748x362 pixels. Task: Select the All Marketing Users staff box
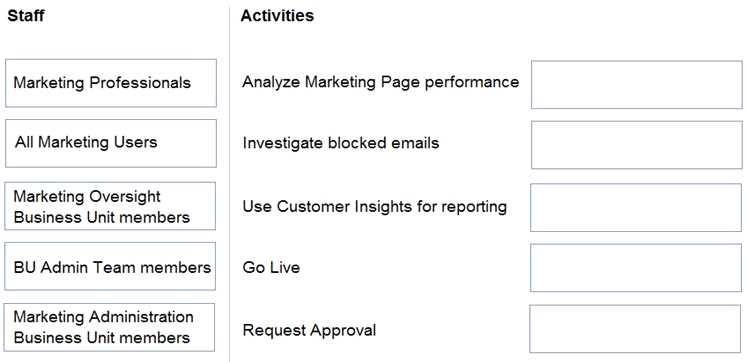pyautogui.click(x=111, y=143)
